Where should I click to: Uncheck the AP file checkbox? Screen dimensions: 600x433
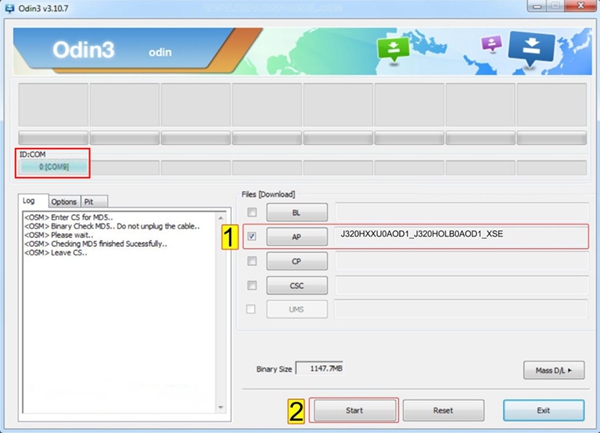pyautogui.click(x=252, y=236)
